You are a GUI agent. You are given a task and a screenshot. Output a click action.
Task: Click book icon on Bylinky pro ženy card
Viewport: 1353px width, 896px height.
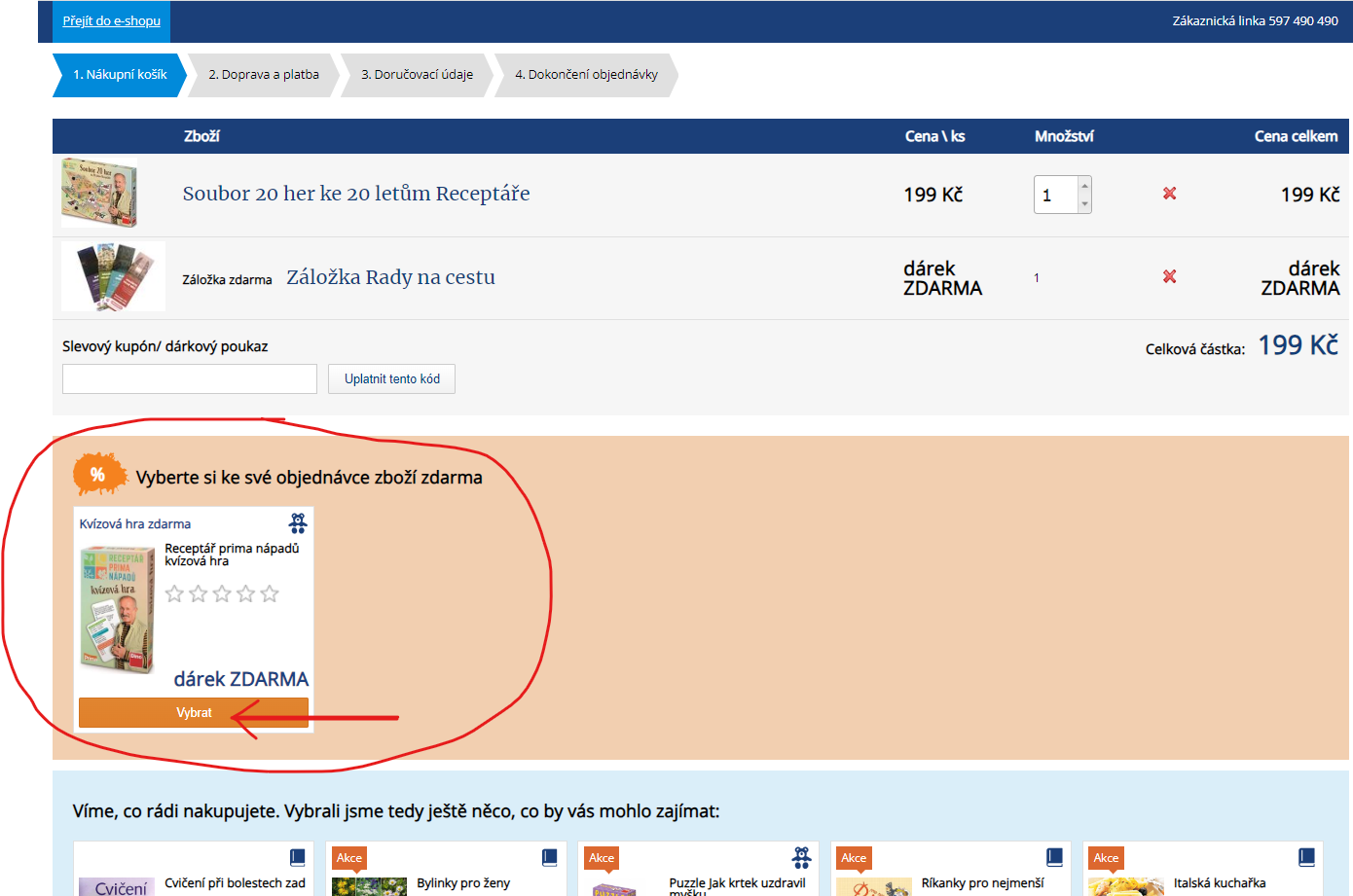[549, 857]
